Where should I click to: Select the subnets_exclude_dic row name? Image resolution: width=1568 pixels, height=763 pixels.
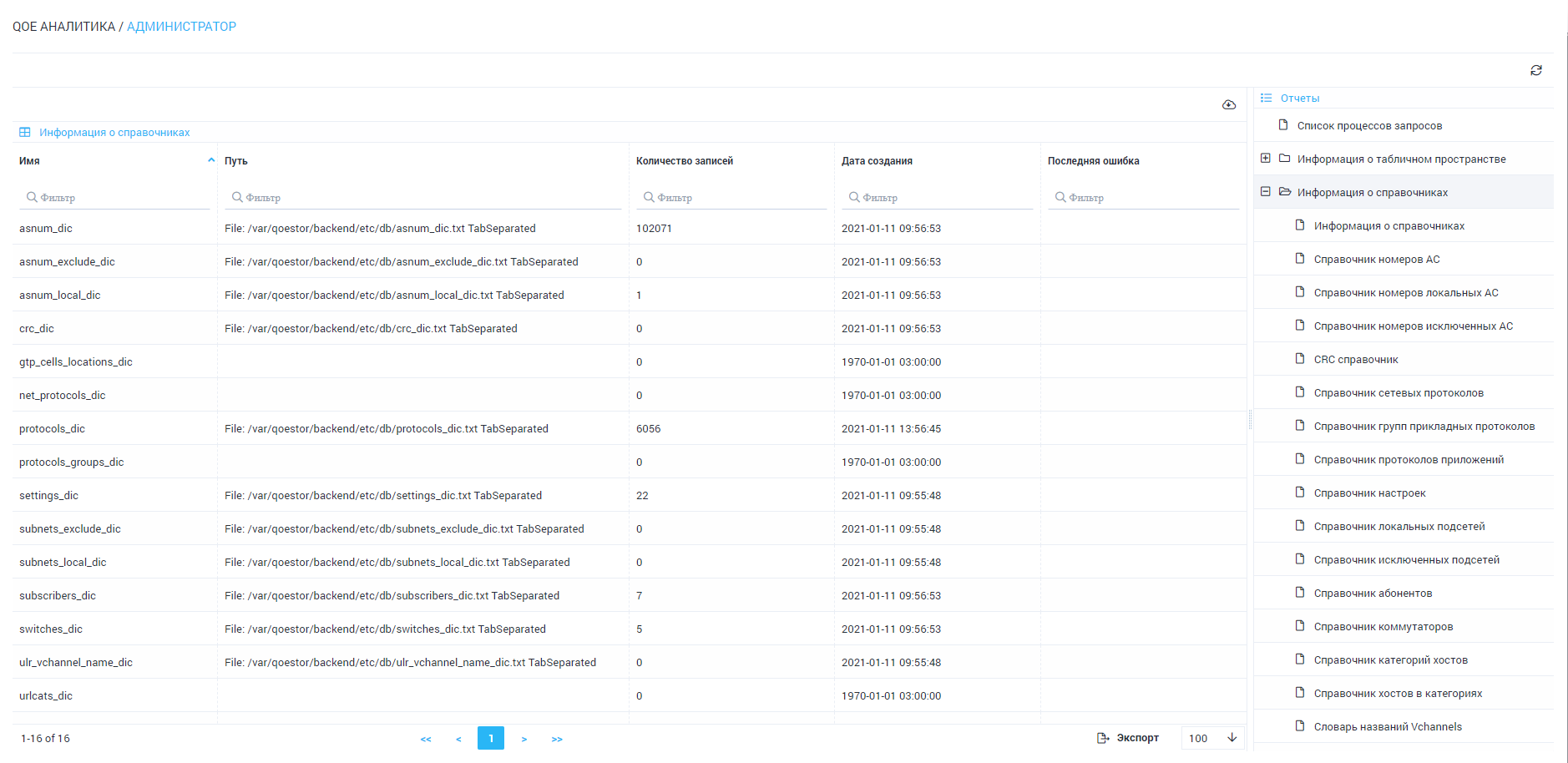[70, 528]
